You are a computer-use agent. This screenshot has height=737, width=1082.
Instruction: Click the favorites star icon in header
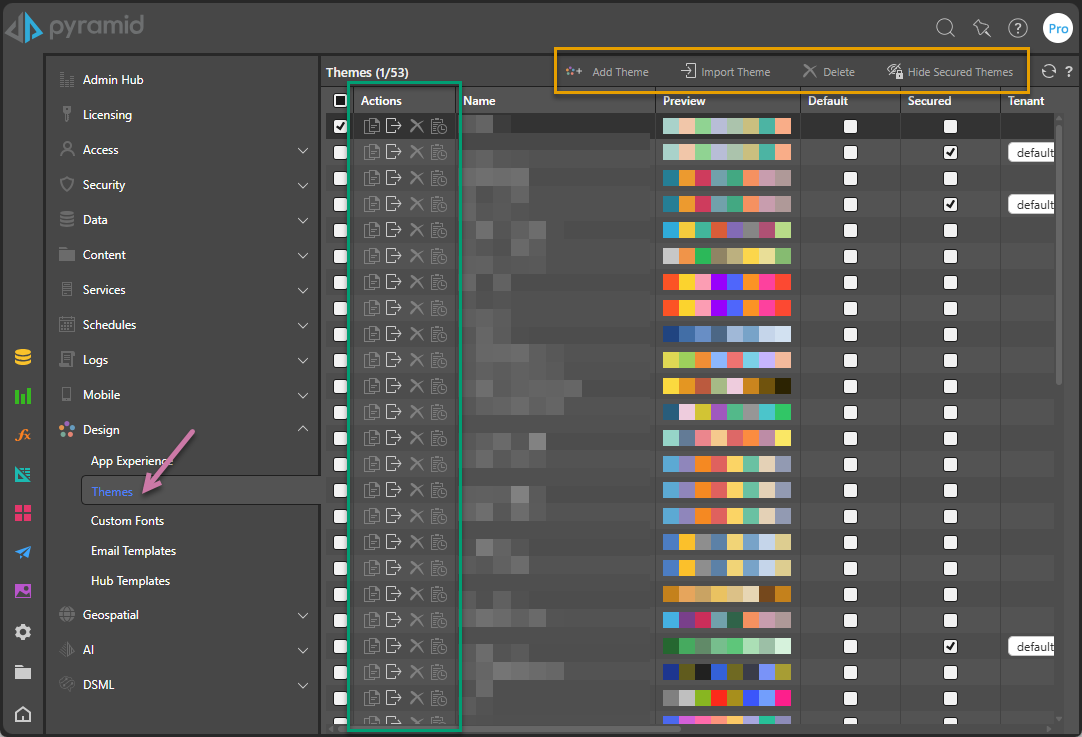(x=981, y=28)
